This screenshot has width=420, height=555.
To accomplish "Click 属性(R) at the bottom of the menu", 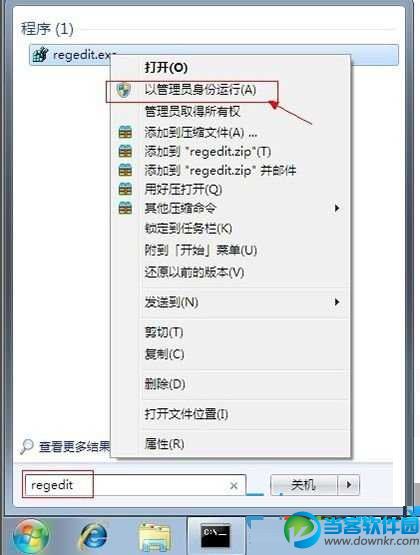I will coord(164,444).
